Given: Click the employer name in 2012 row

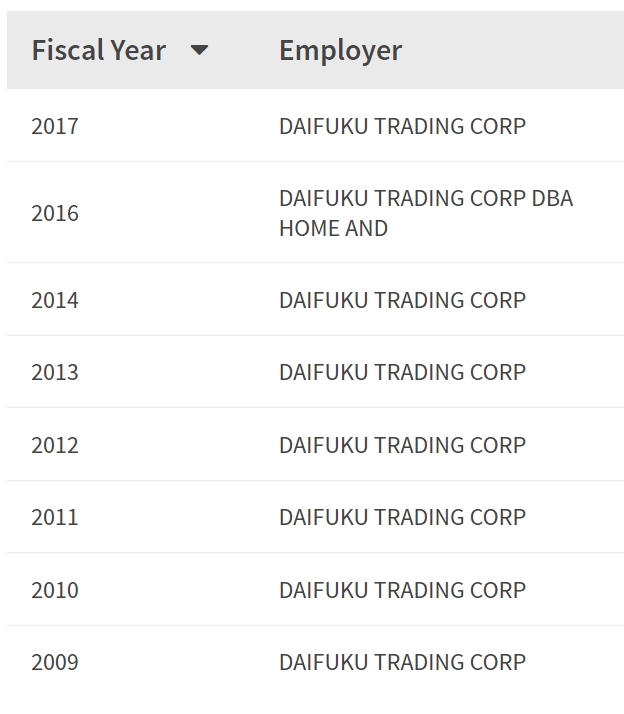Looking at the screenshot, I should 402,445.
